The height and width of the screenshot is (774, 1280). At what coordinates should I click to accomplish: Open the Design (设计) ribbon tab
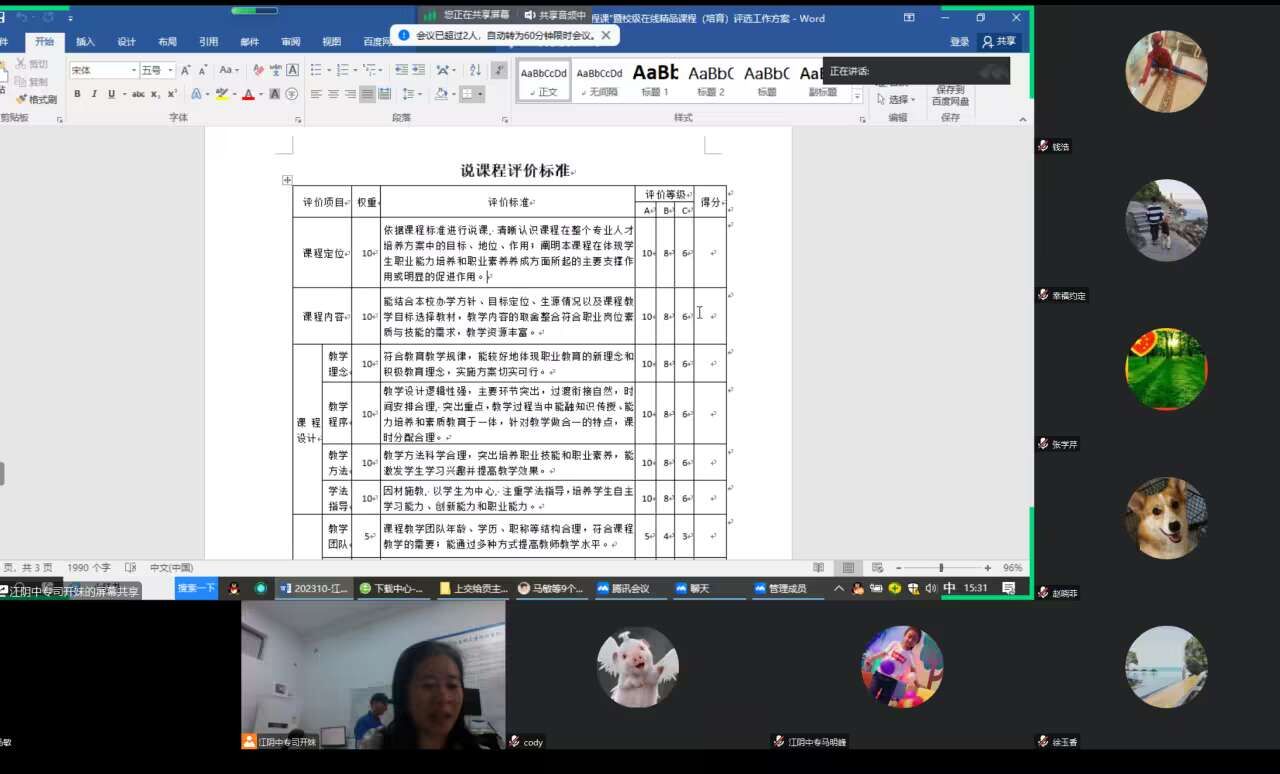126,42
